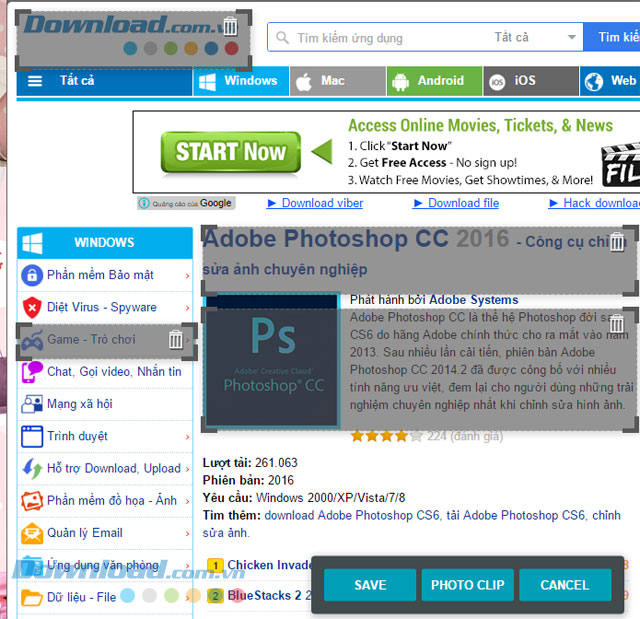Switch to the Web platform tab
This screenshot has width=640, height=619.
[x=610, y=81]
